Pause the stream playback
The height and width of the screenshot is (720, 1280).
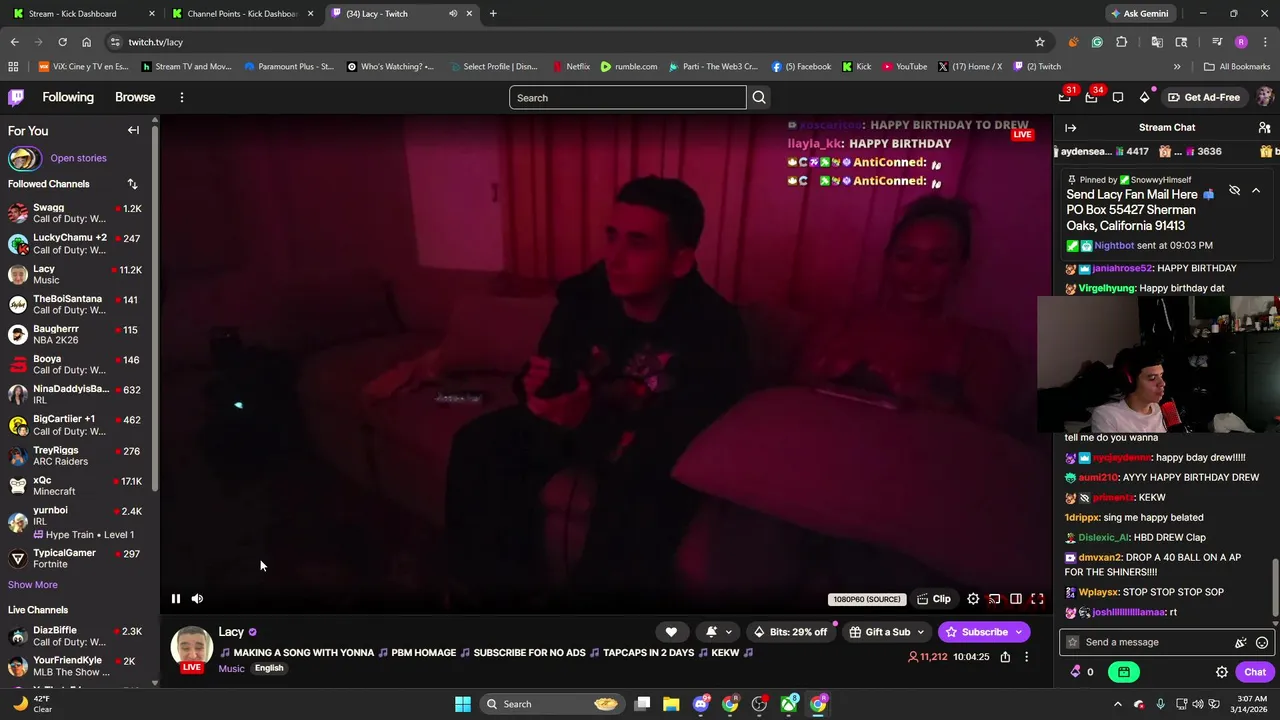tap(176, 599)
